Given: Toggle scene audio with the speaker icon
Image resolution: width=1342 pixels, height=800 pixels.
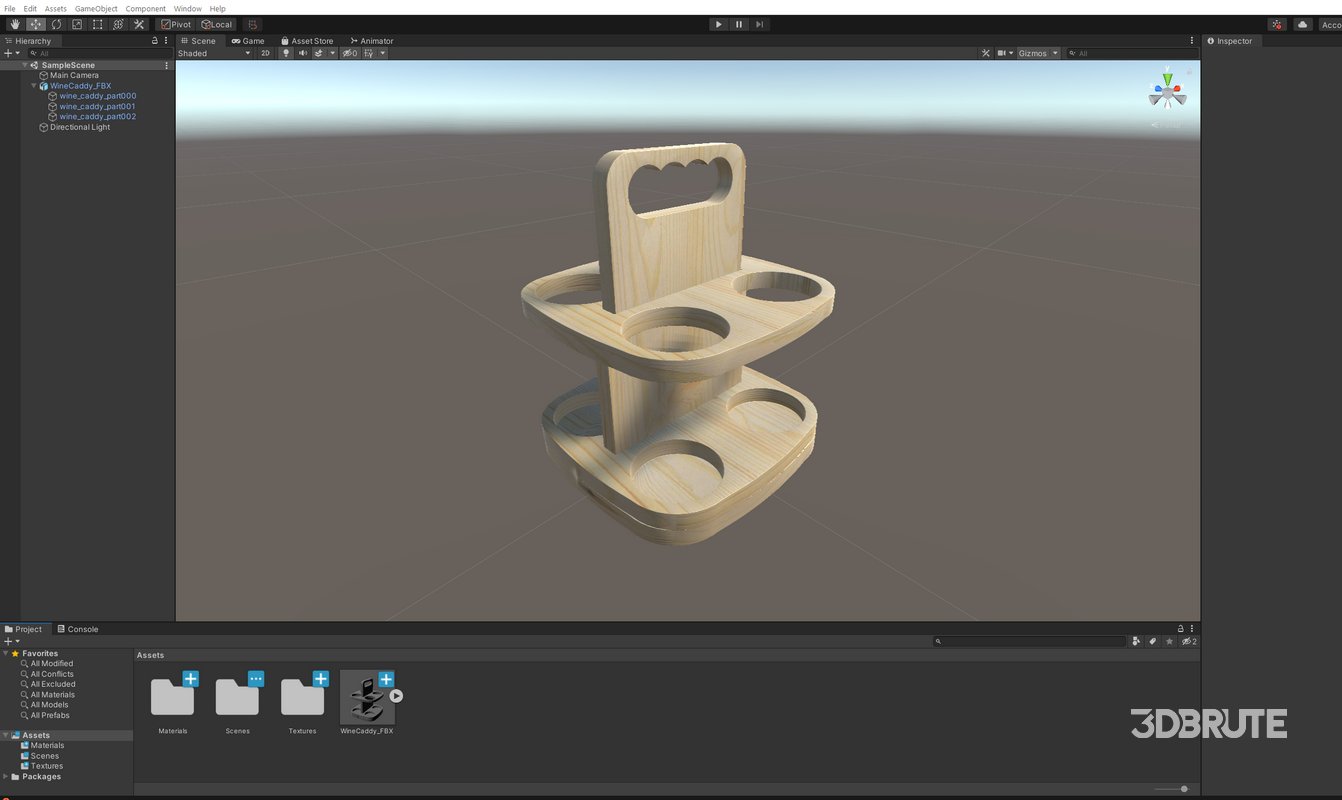Looking at the screenshot, I should 303,53.
